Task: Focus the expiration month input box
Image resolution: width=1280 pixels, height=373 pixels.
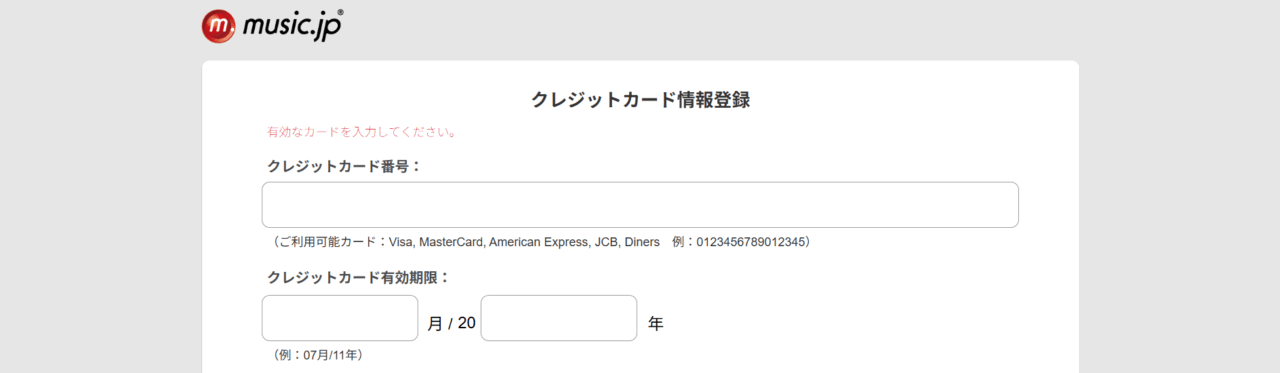Action: click(340, 318)
